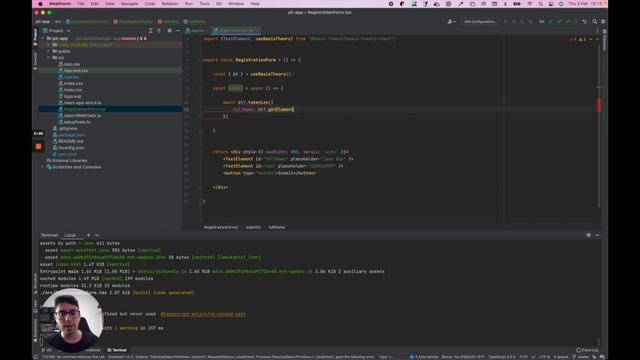Click submit() in bottom breadcrumb bar
The image size is (640, 360).
pos(253,227)
